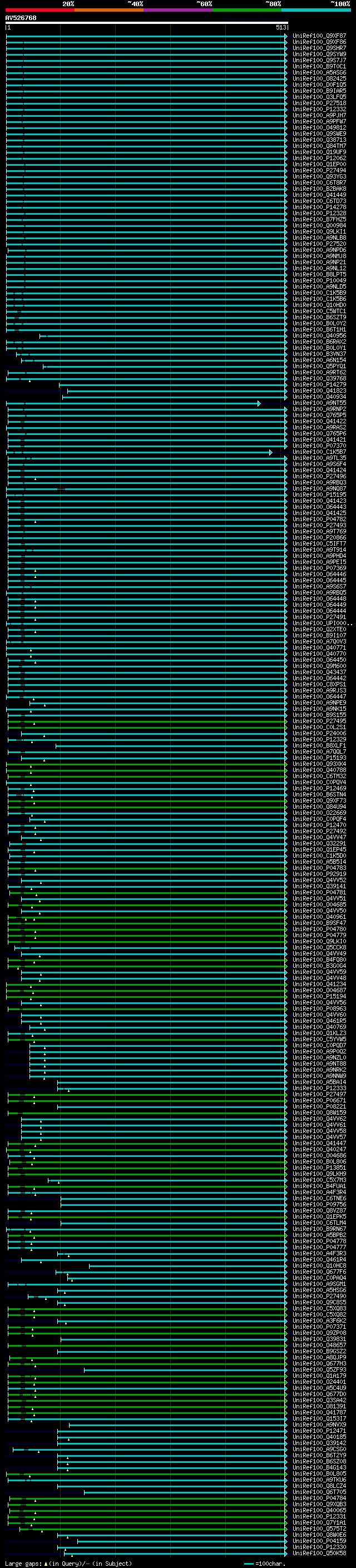Click the red 20% identity legend bar
Image resolution: width=356 pixels, height=1568 pixels.
[39, 11]
